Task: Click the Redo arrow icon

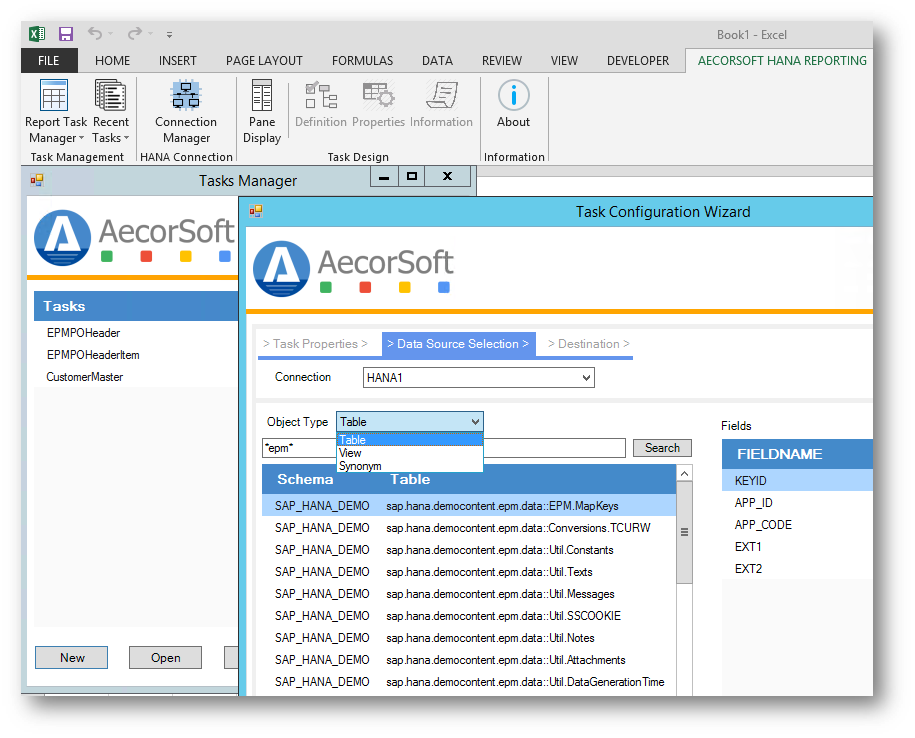Action: tap(134, 33)
